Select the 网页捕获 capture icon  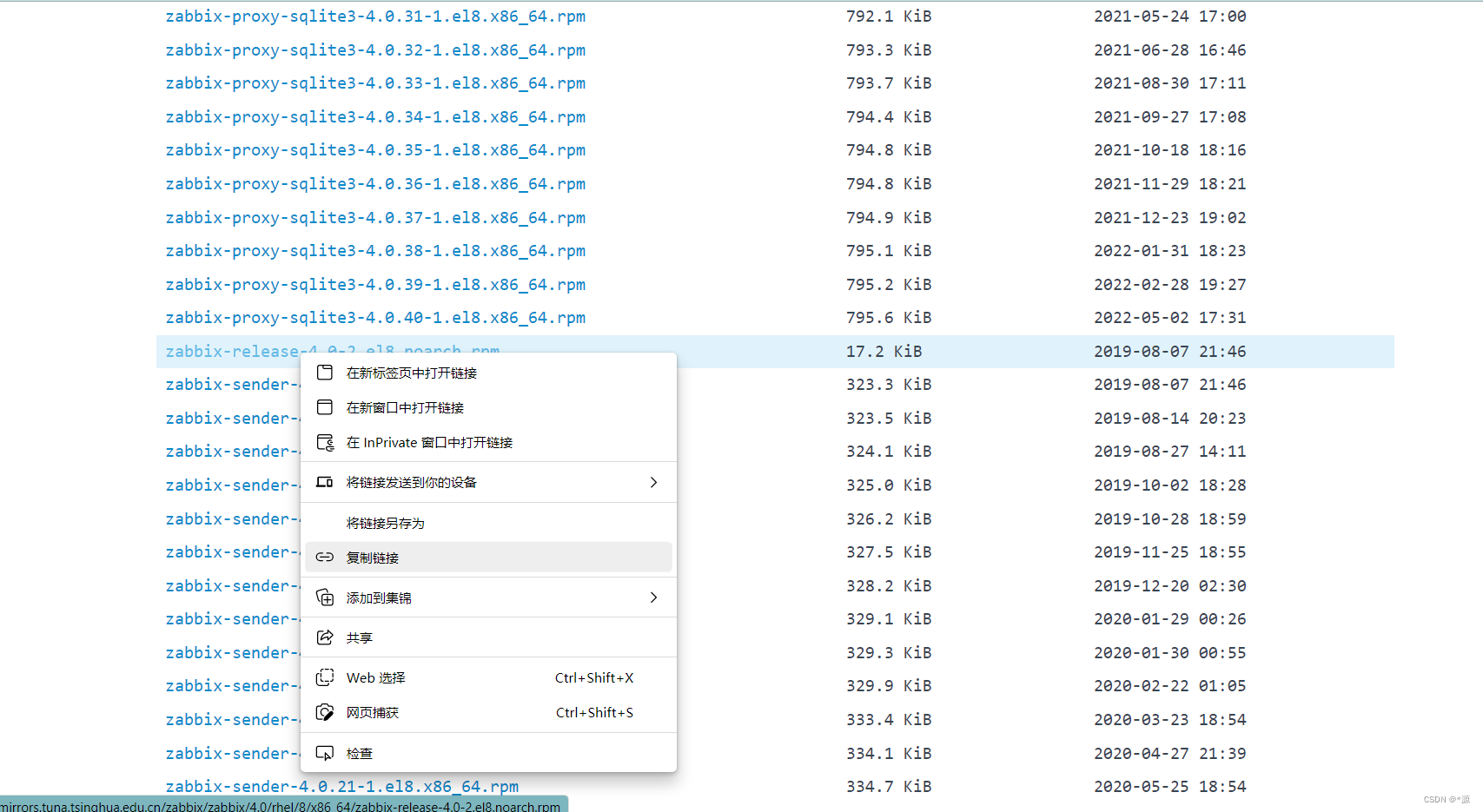coord(324,712)
